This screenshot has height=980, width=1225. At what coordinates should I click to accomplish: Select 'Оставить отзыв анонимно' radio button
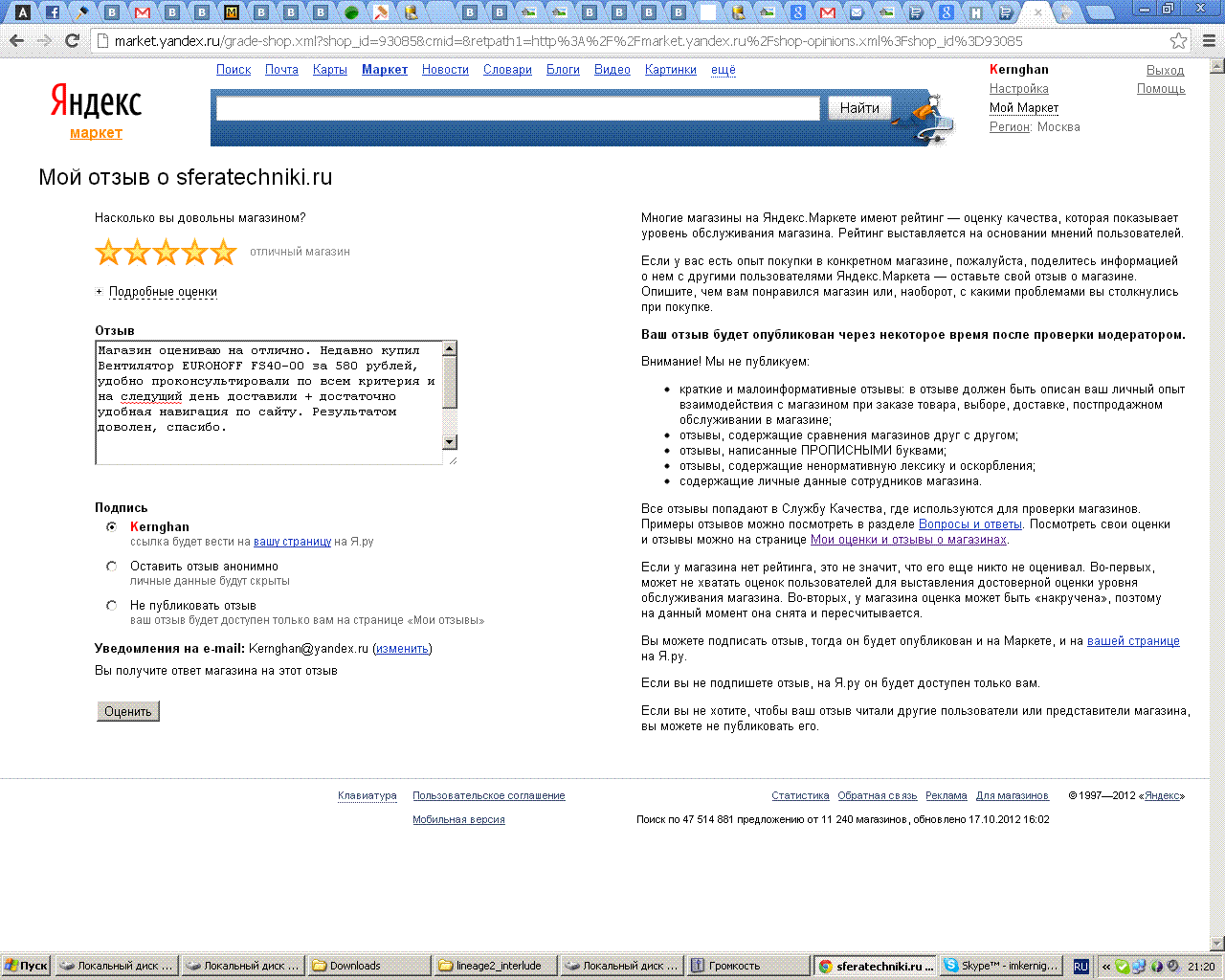coord(111,566)
